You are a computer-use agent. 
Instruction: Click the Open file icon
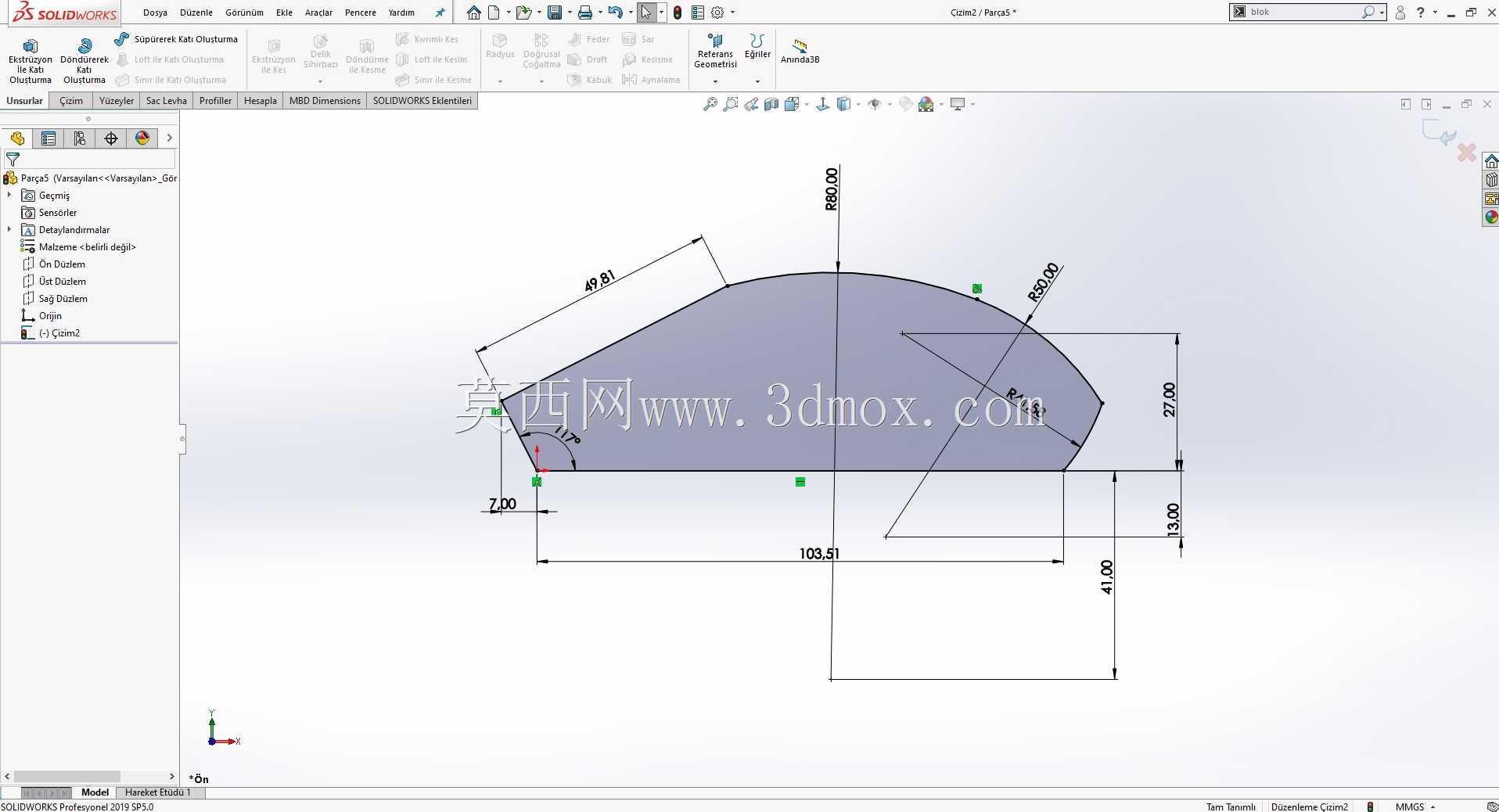coord(523,13)
